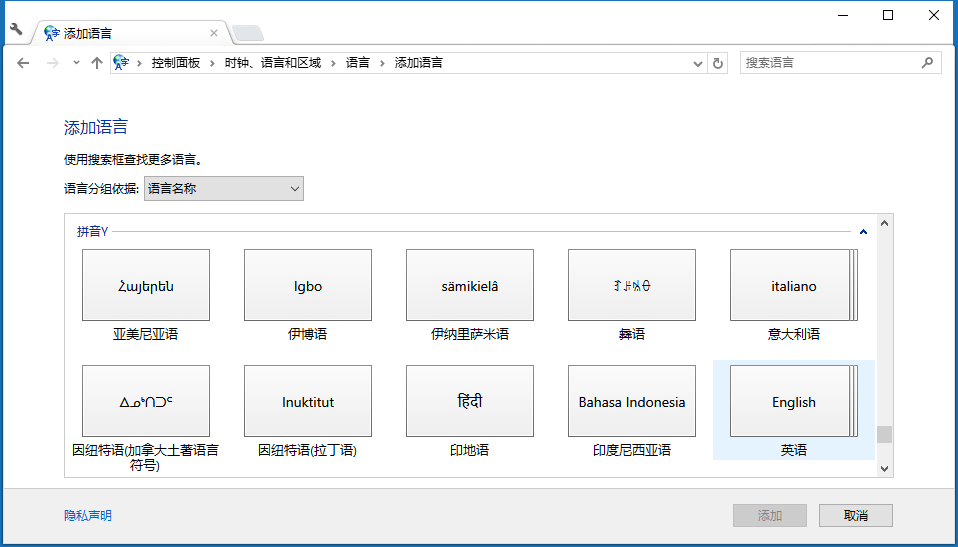This screenshot has height=547, width=958.
Task: Click the language list scrollbar thumb
Action: tap(884, 435)
